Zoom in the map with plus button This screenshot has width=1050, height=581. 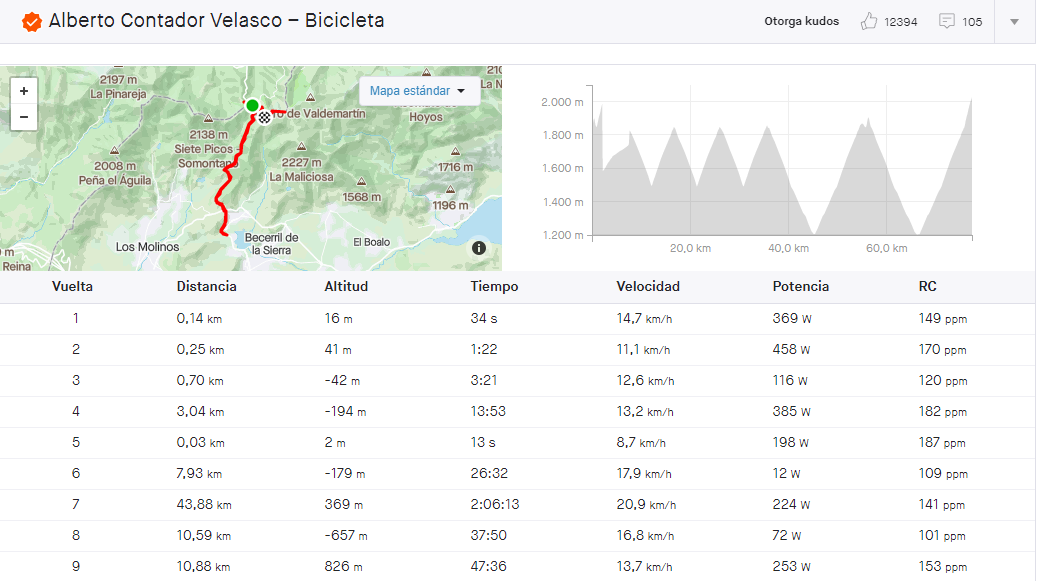(24, 91)
